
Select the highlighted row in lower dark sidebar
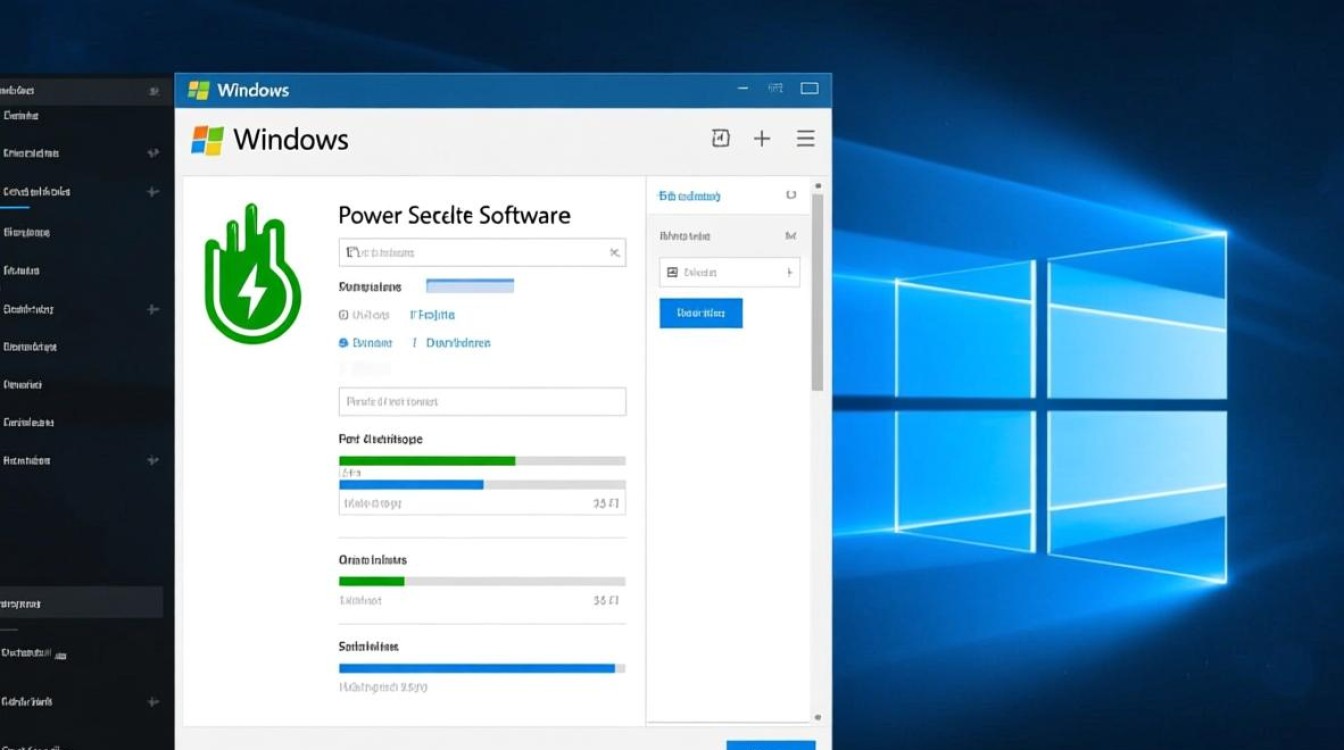pyautogui.click(x=80, y=602)
